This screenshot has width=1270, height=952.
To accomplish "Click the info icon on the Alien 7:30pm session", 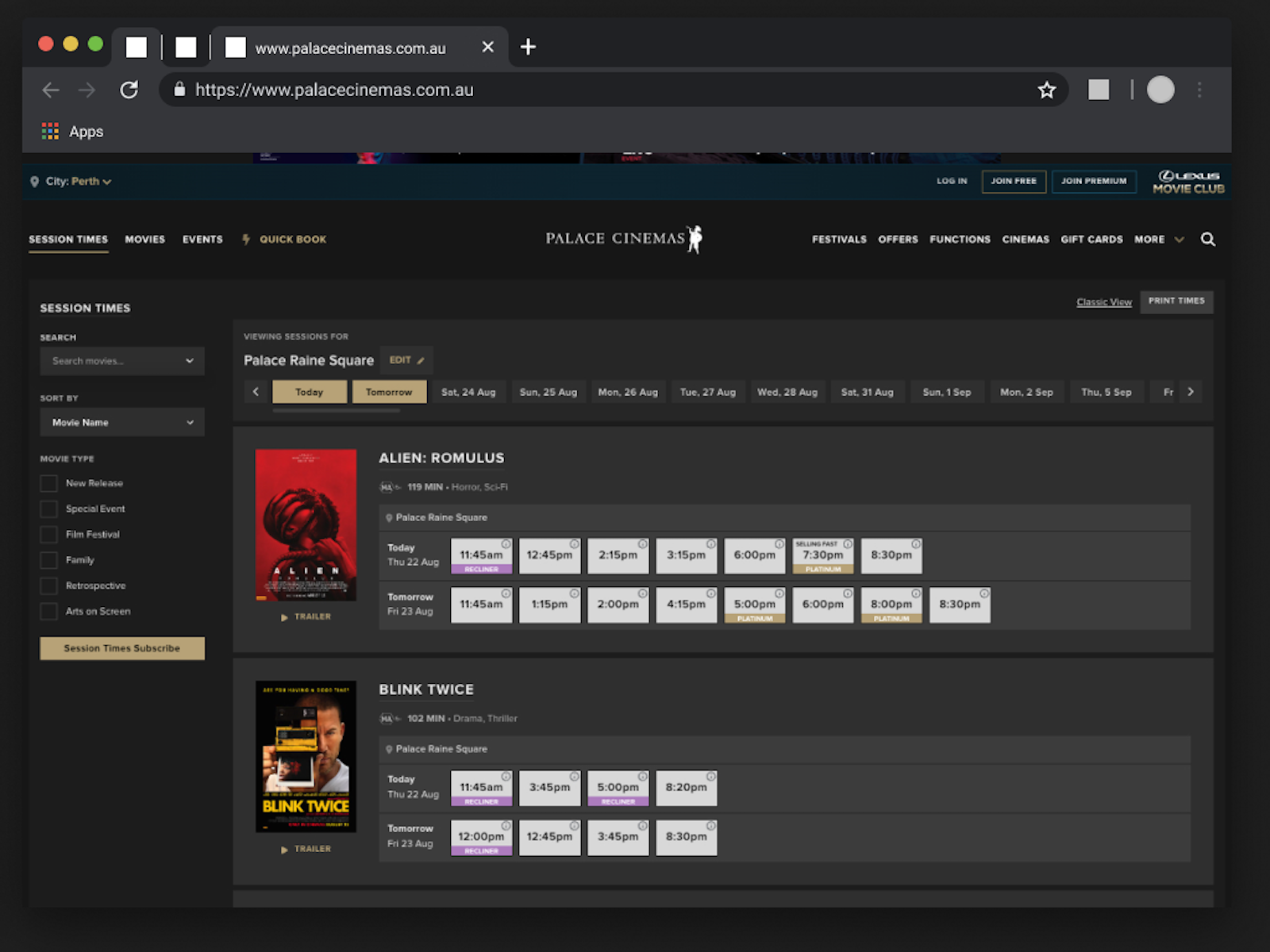I will point(848,544).
